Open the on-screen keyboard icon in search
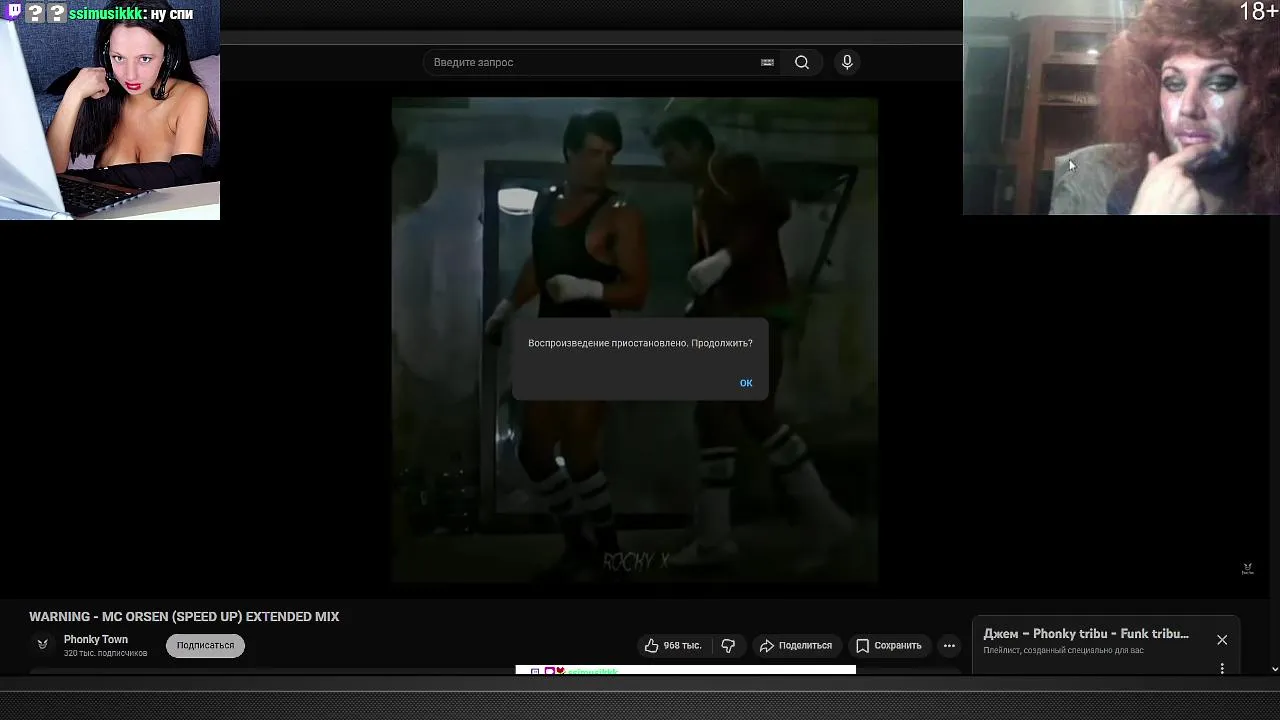This screenshot has width=1280, height=720. pos(767,62)
